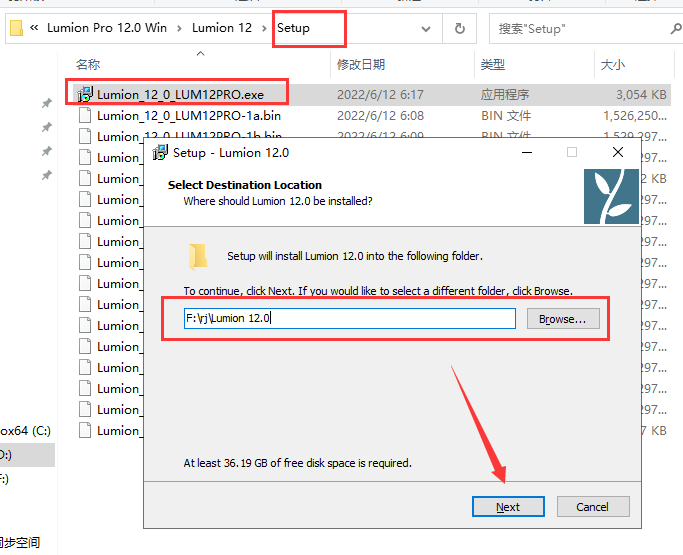
Task: Expand the breadcrumb overflow chevron
Action: click(36, 28)
